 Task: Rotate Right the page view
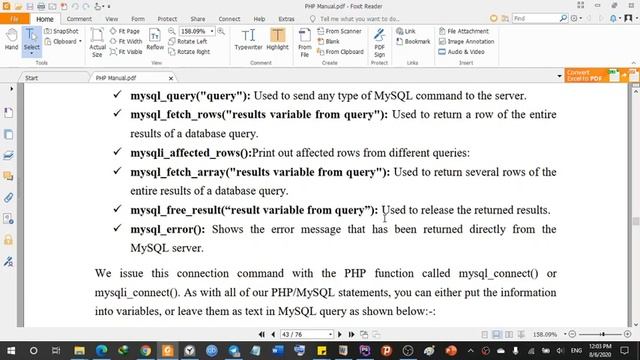click(x=189, y=52)
